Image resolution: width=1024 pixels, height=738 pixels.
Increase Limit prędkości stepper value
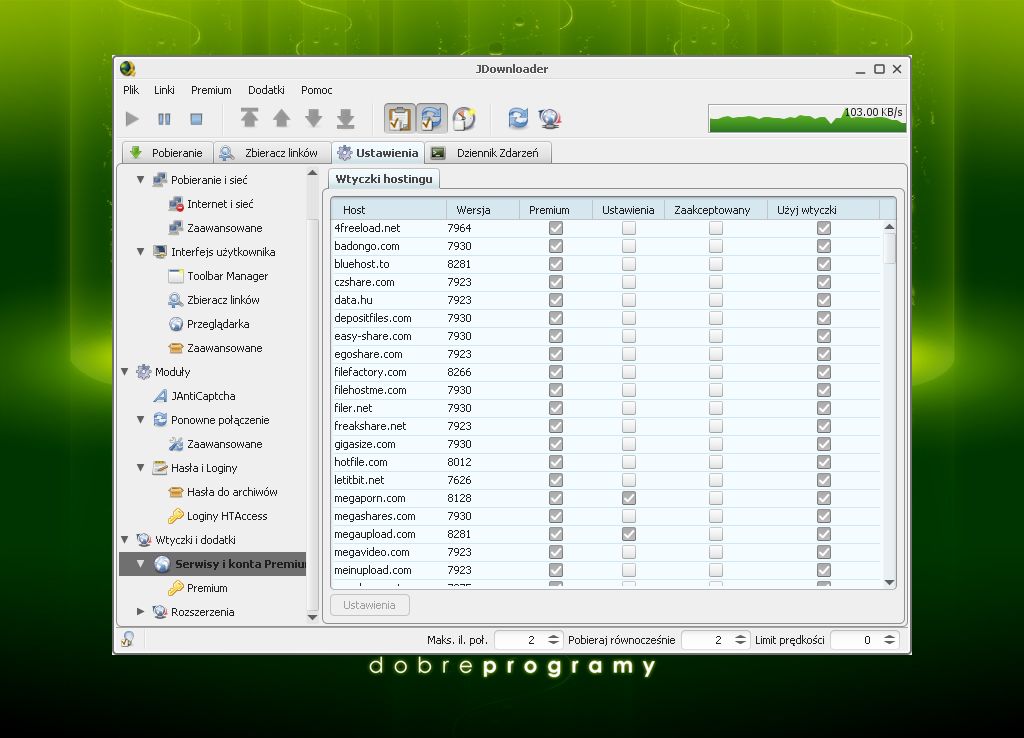(889, 636)
